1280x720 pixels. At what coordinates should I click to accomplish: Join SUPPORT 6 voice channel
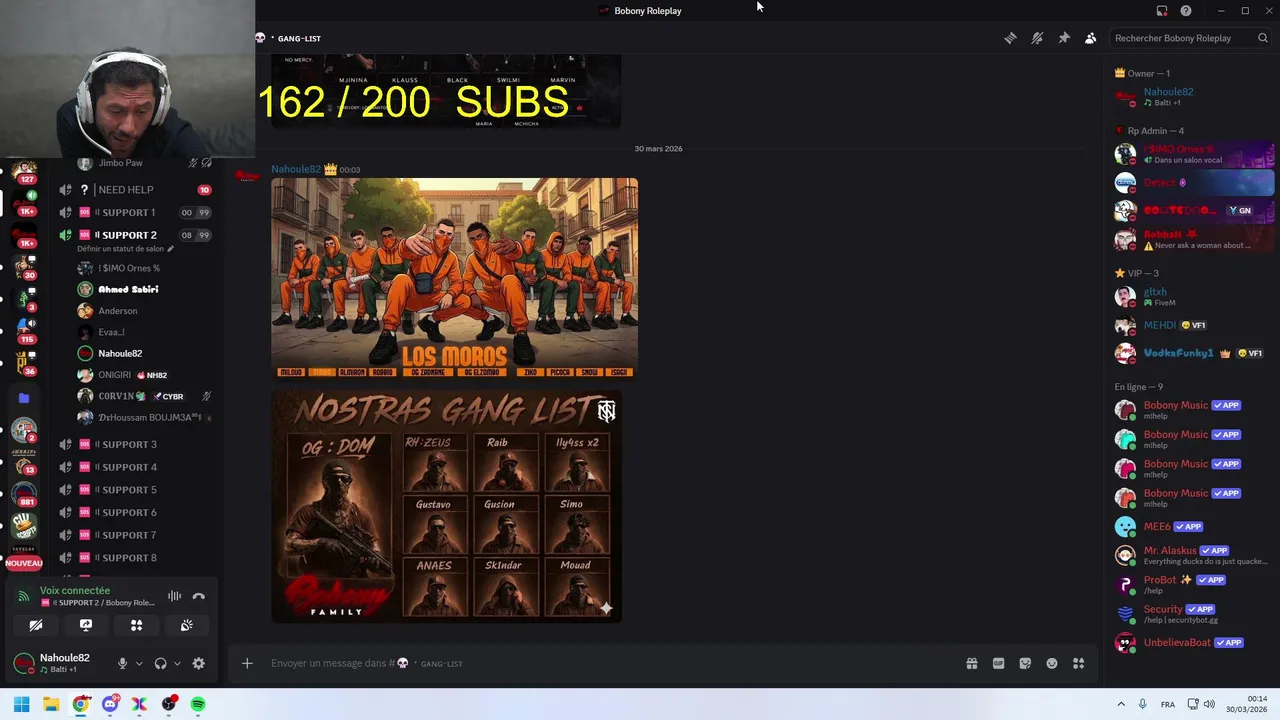pos(135,512)
